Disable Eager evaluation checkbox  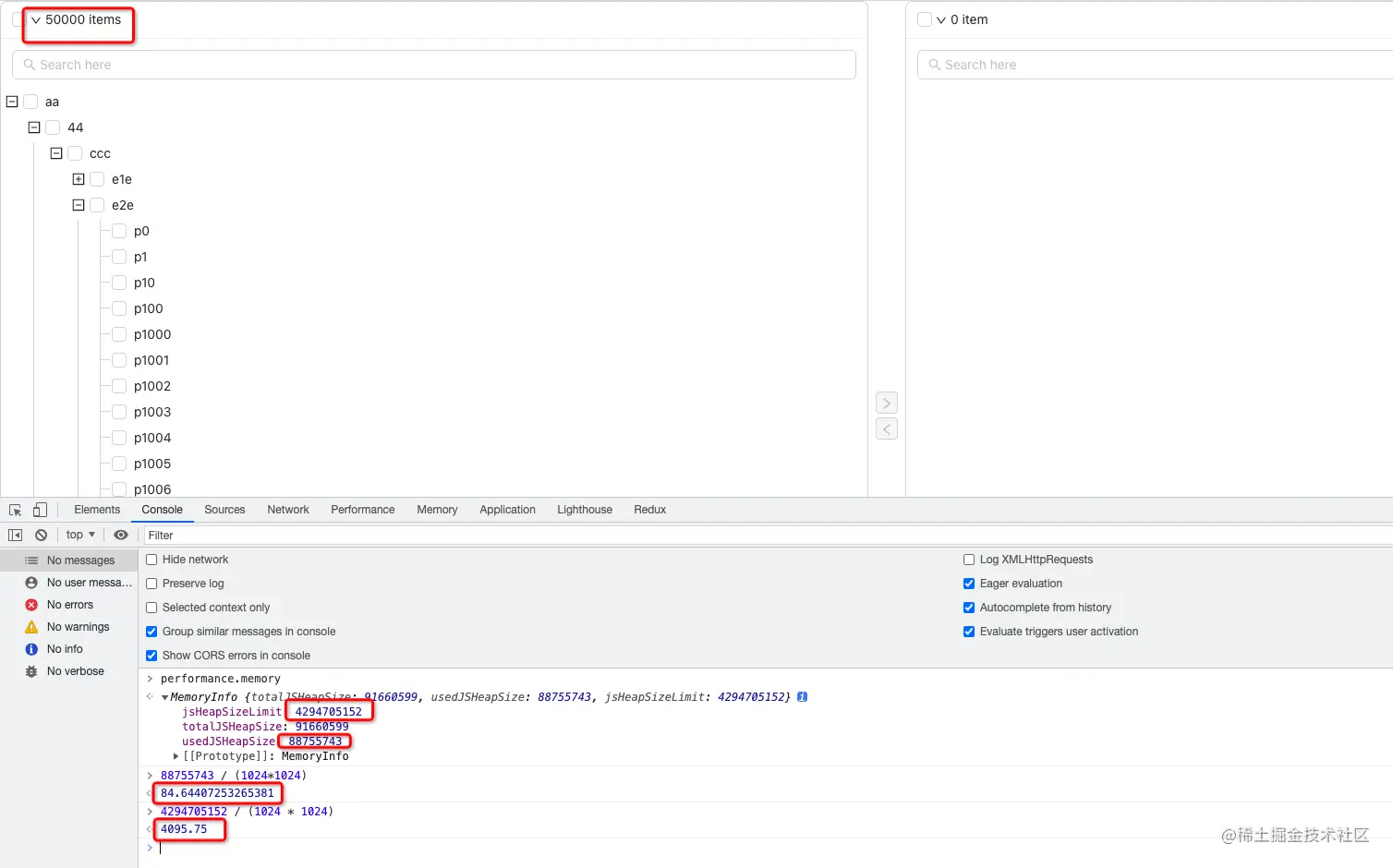click(x=969, y=584)
